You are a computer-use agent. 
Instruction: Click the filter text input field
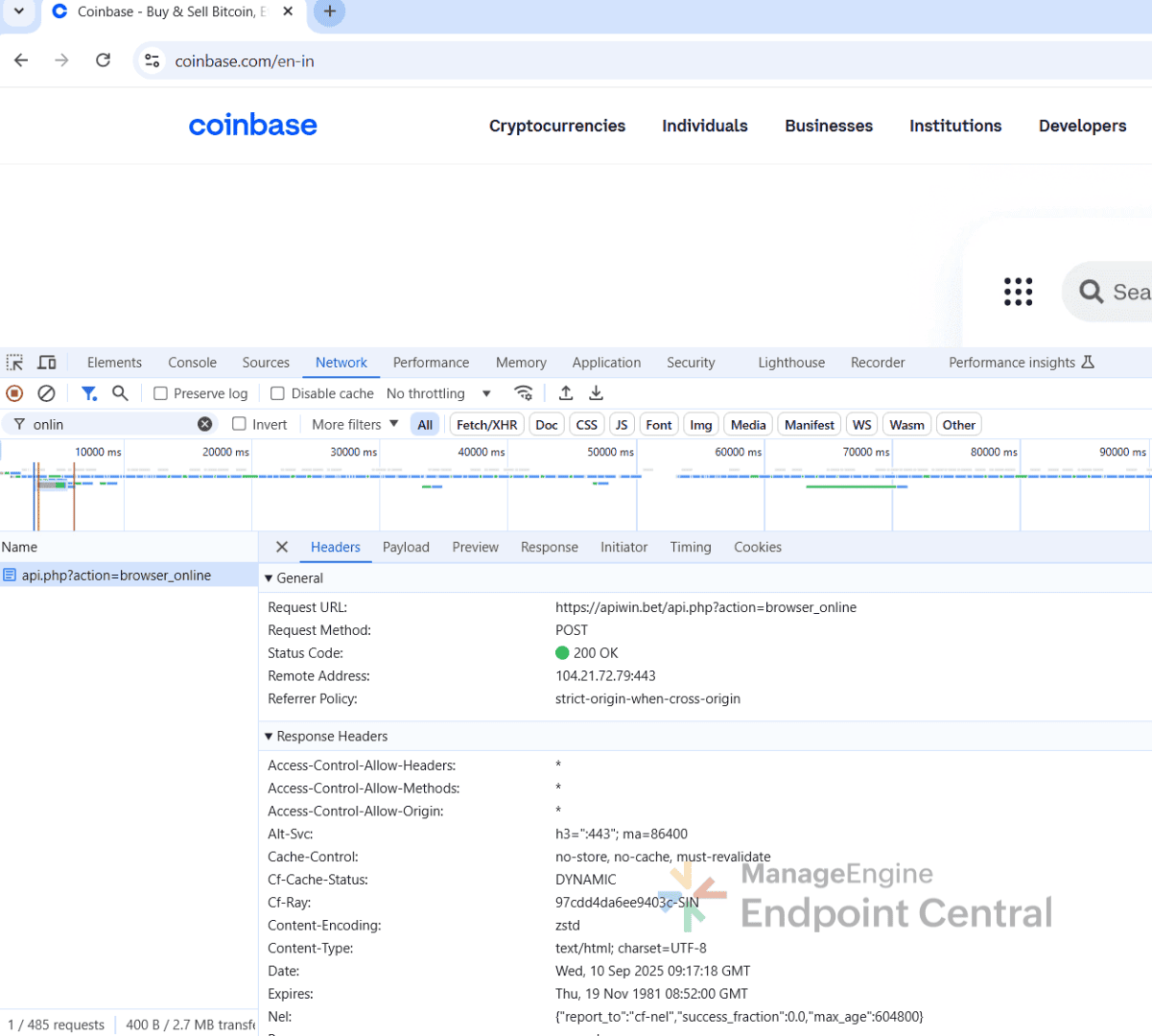point(110,424)
